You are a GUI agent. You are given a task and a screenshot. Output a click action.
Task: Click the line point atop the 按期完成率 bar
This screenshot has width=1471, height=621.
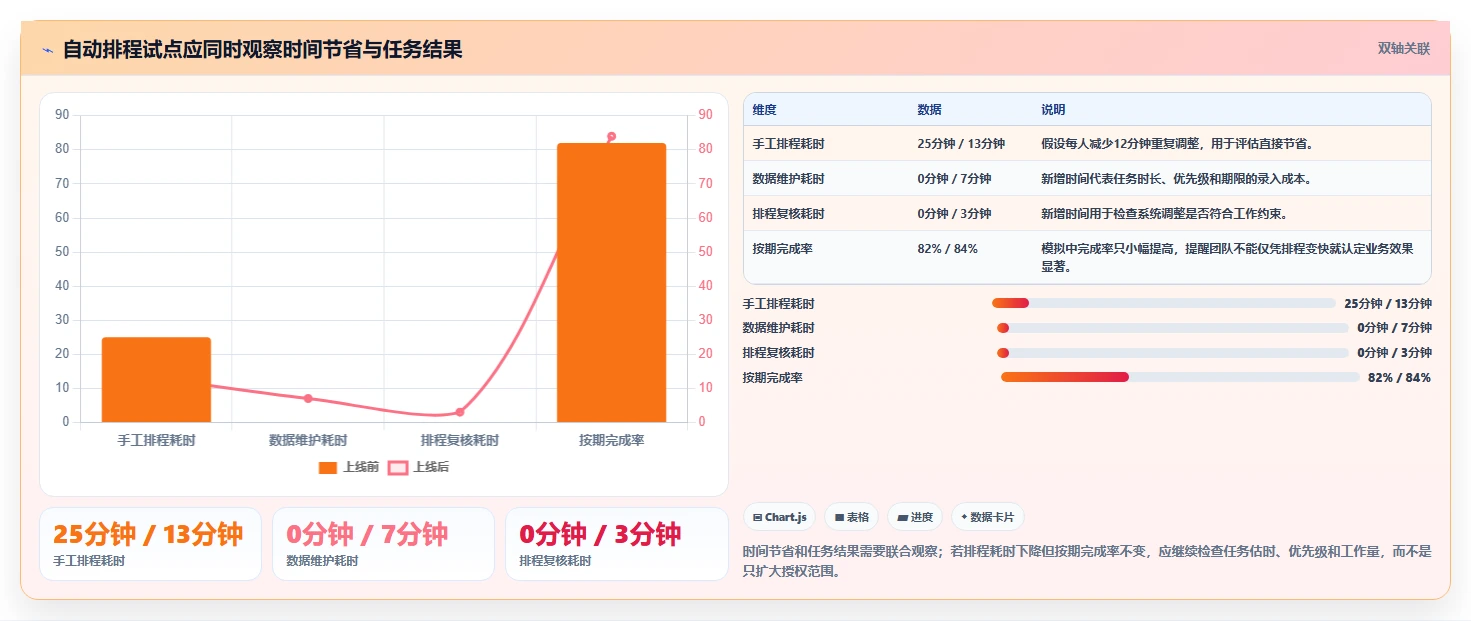click(x=611, y=136)
